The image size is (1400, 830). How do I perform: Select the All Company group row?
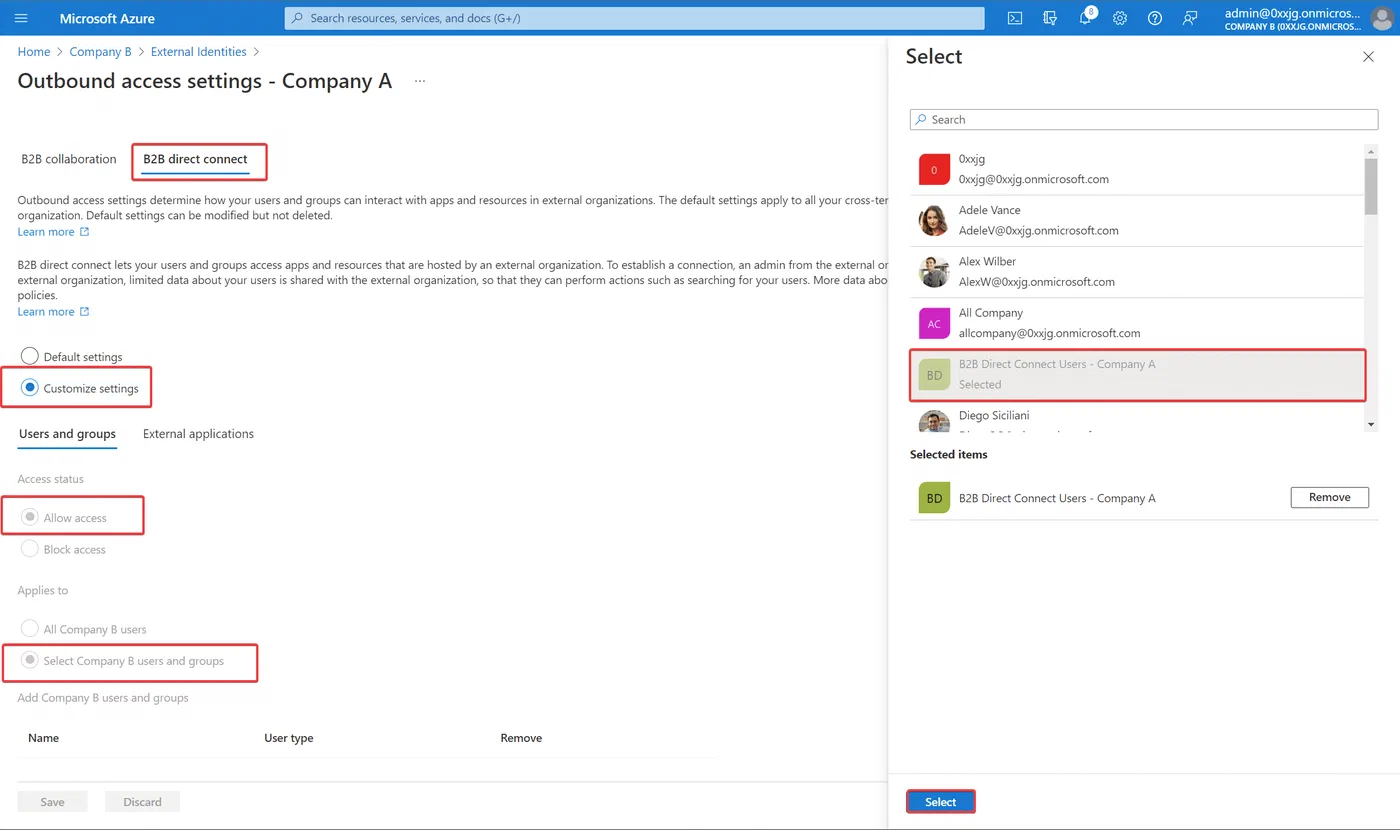pos(1137,323)
